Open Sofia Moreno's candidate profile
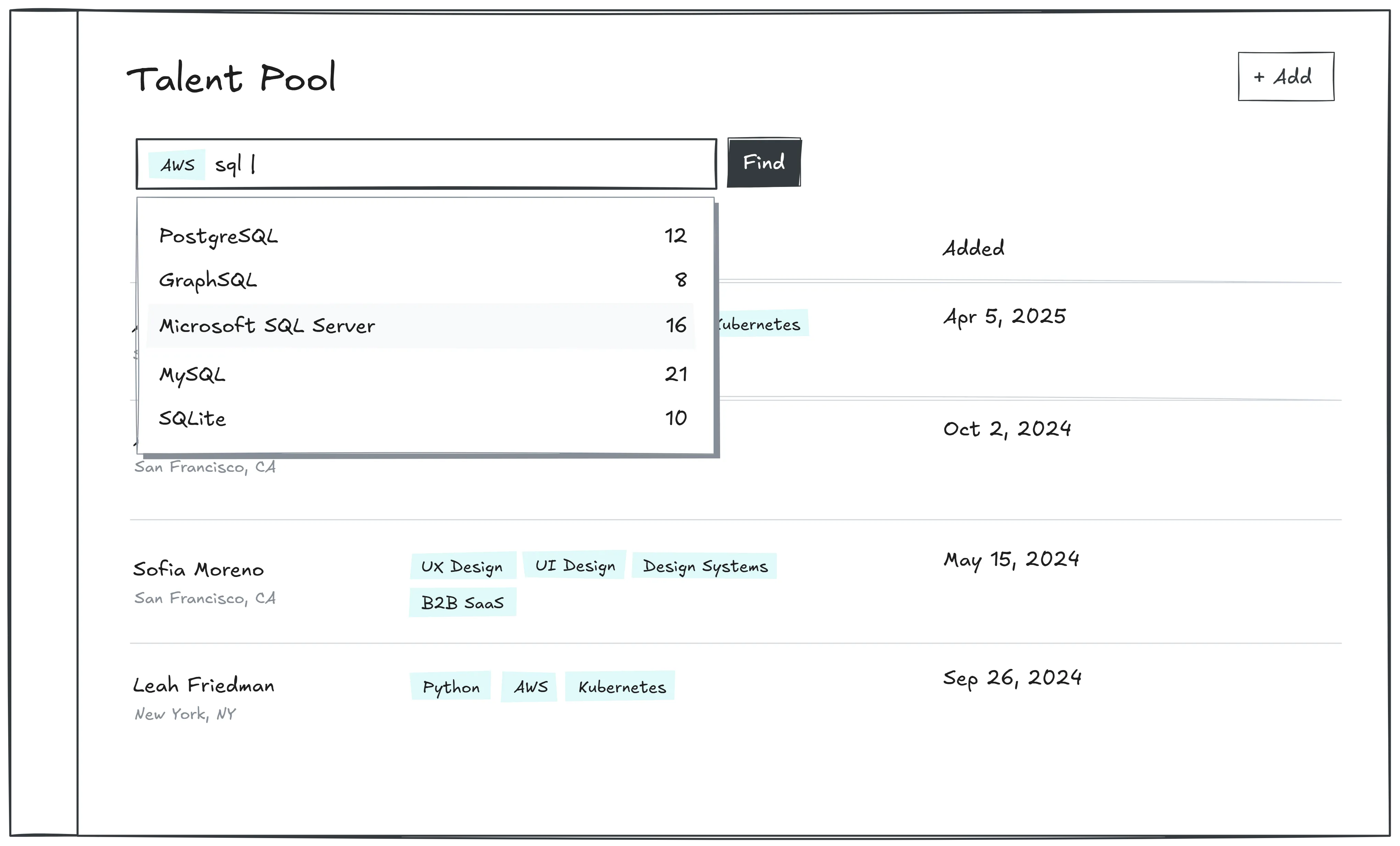This screenshot has width=1400, height=846. coord(198,569)
